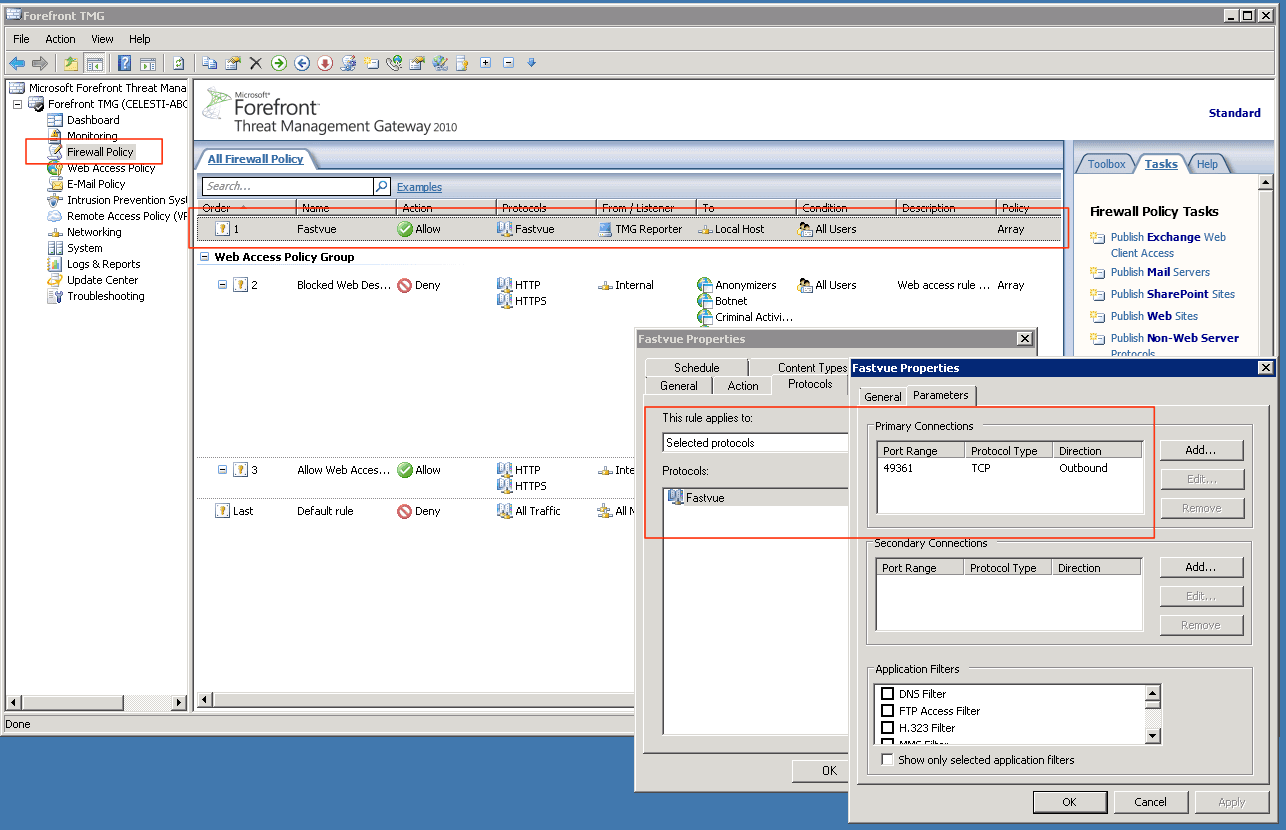The width and height of the screenshot is (1286, 830).
Task: Click the Refresh toolbar icon
Action: pos(178,63)
